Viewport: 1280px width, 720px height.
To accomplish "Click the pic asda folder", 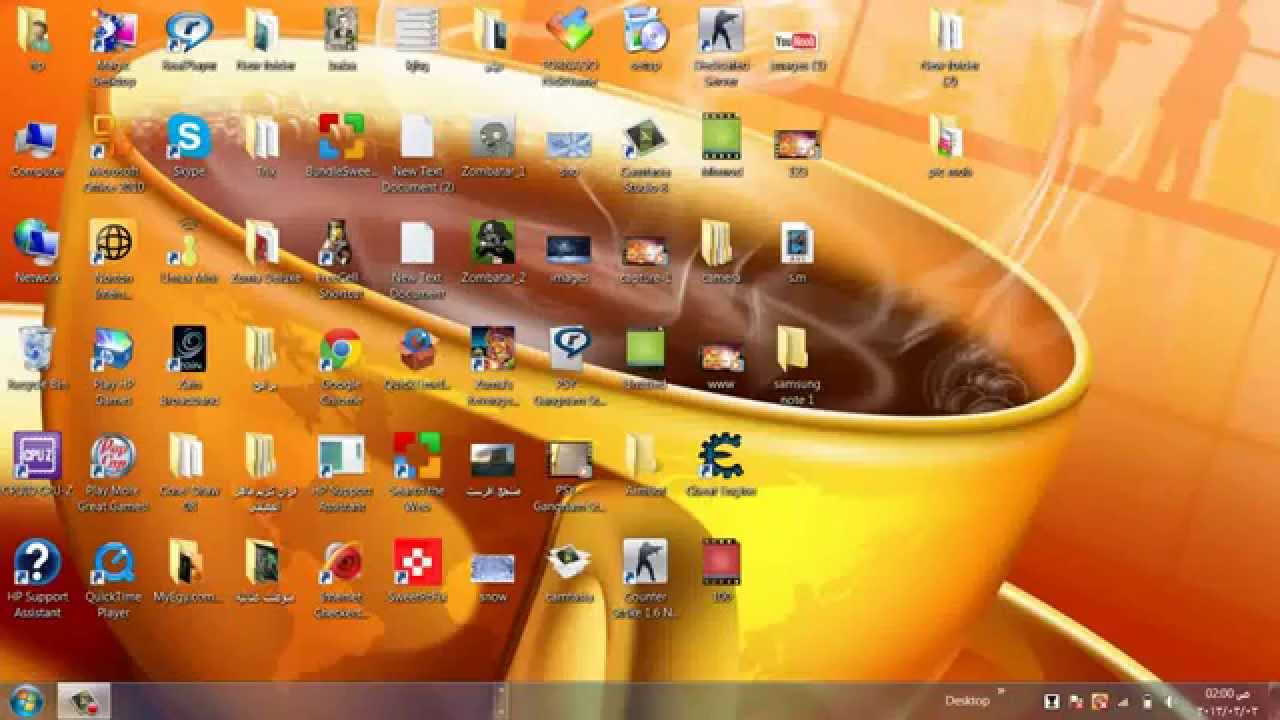I will coord(949,146).
